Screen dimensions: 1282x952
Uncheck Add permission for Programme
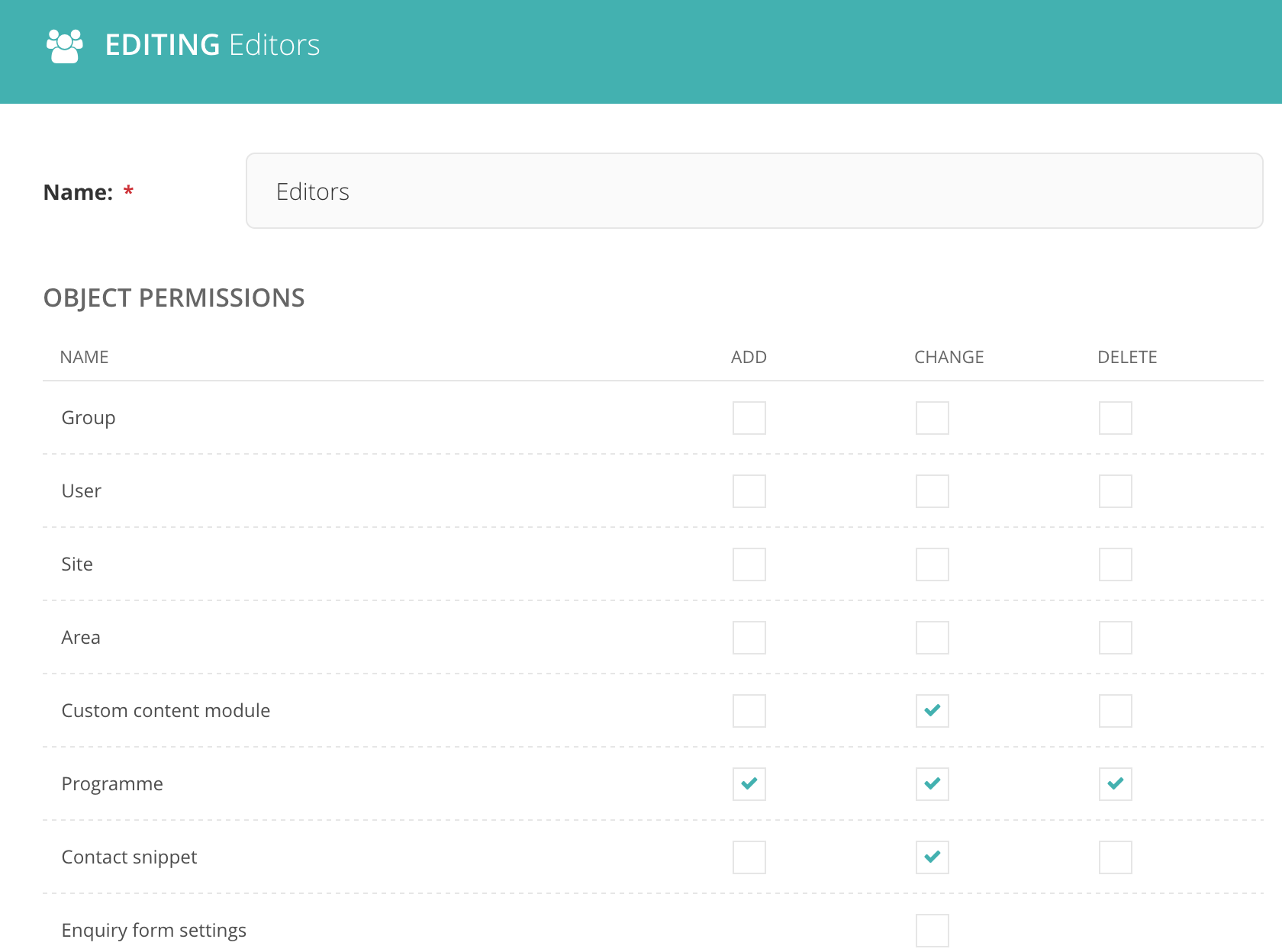749,784
